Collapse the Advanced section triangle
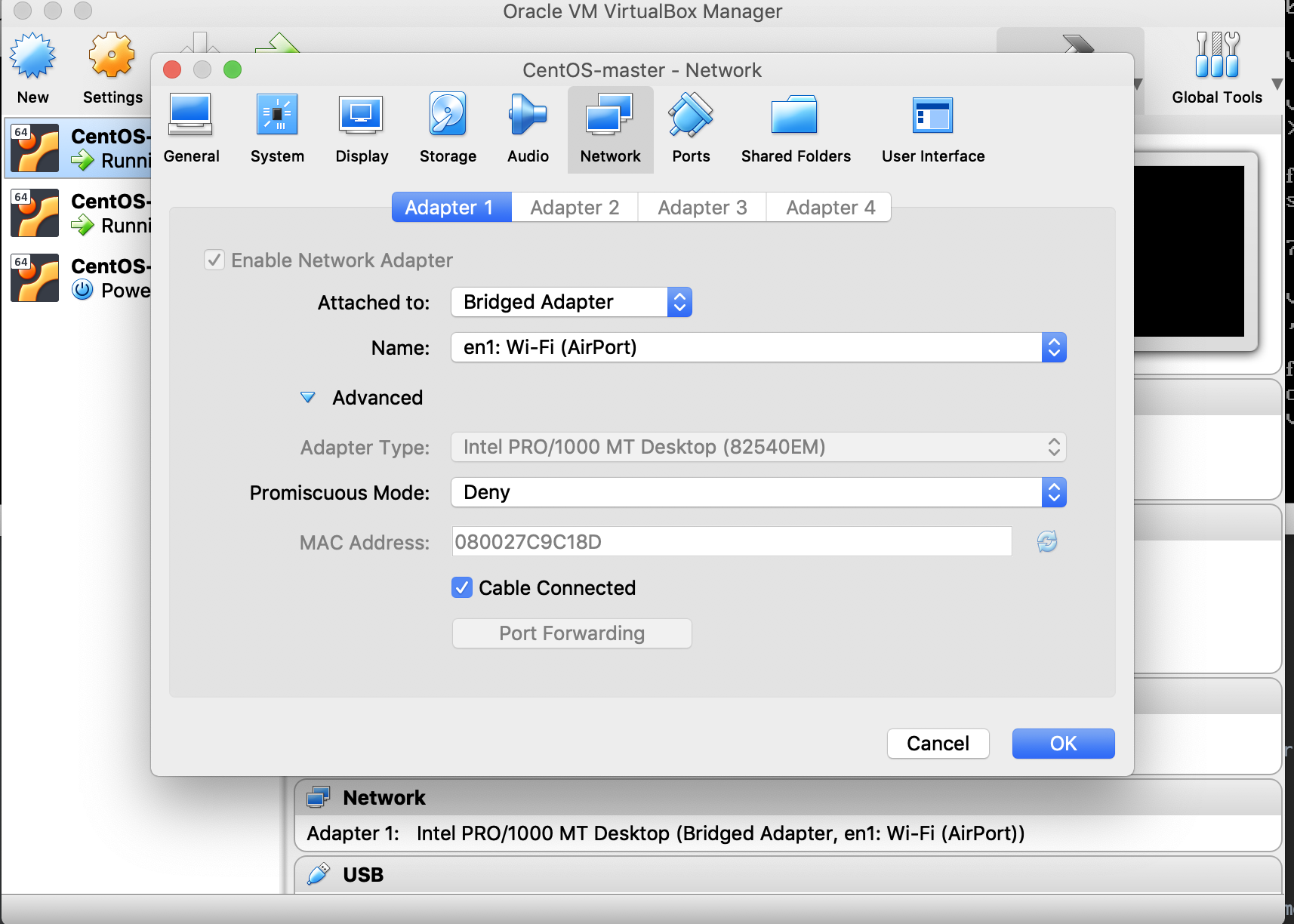Image resolution: width=1294 pixels, height=924 pixels. point(308,397)
